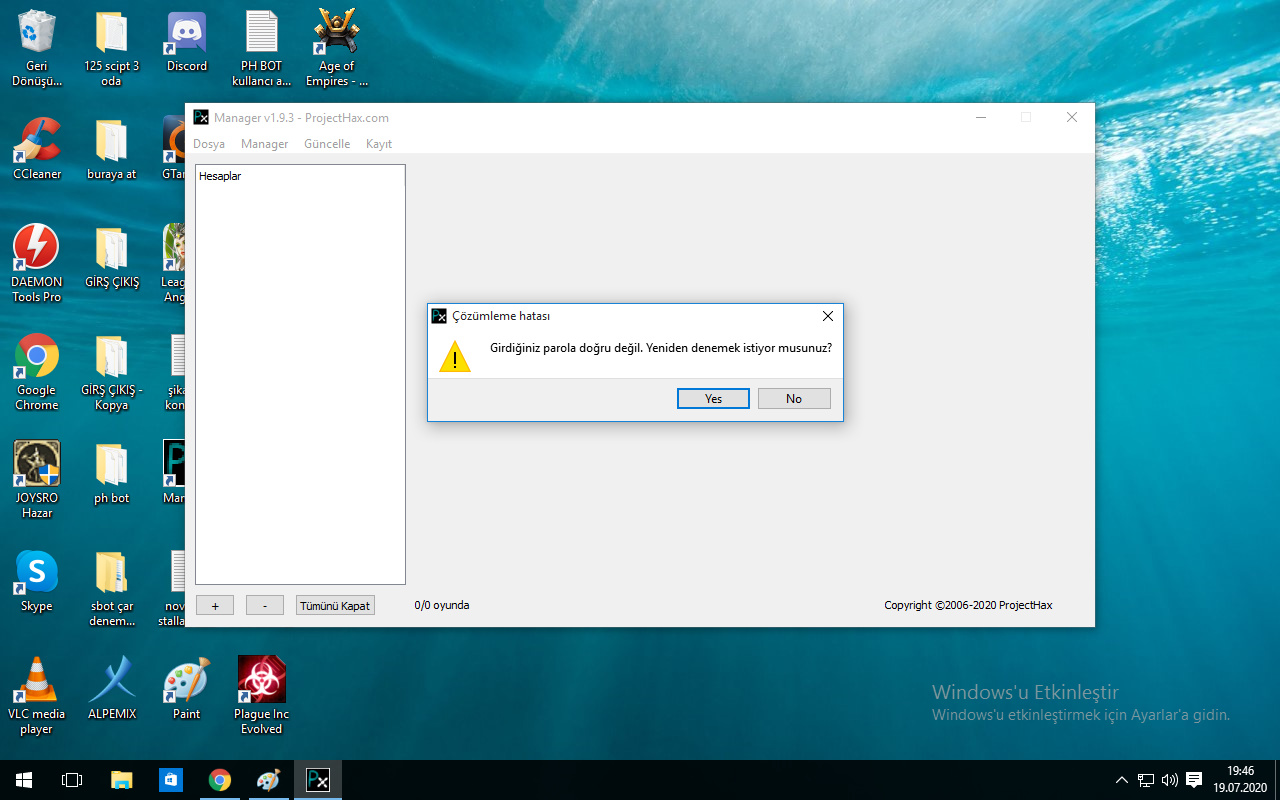Click File Explorer in the taskbar
The height and width of the screenshot is (800, 1280).
pos(121,780)
